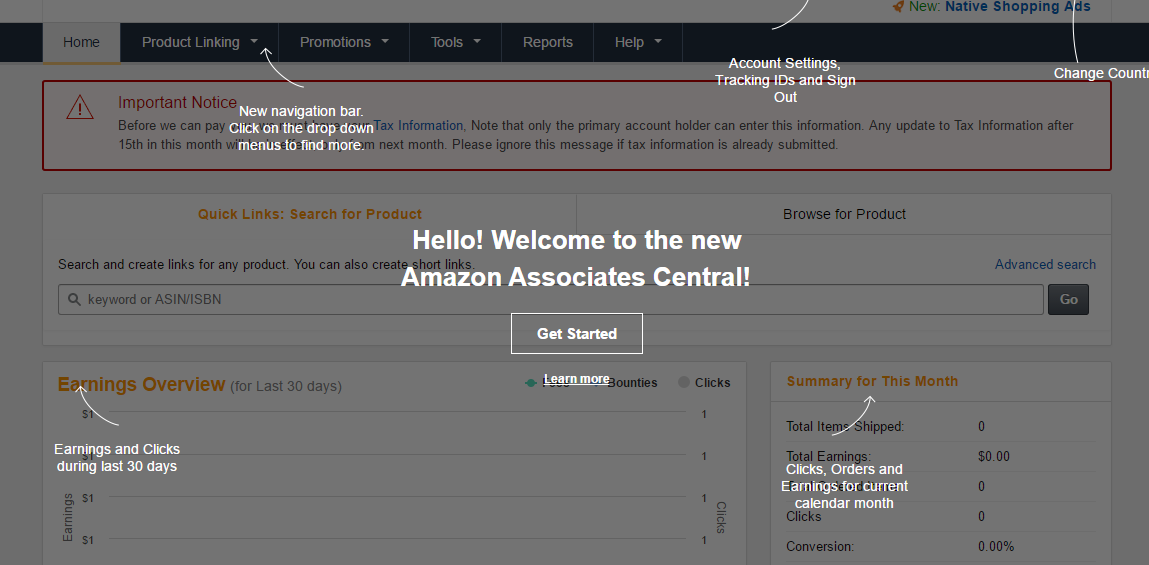The height and width of the screenshot is (565, 1149).
Task: Click the magnifier icon in the search box
Action: coord(74,300)
